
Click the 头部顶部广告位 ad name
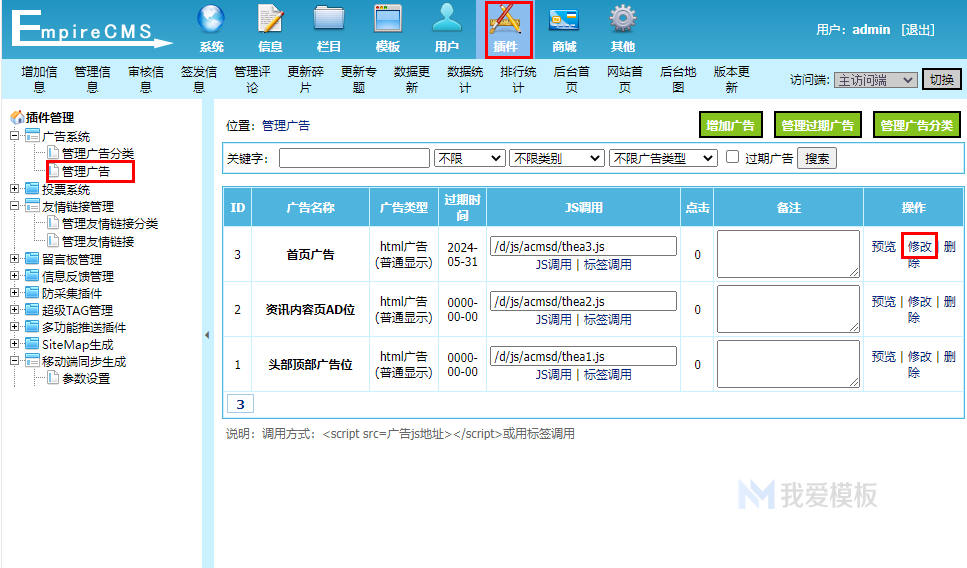pyautogui.click(x=310, y=364)
